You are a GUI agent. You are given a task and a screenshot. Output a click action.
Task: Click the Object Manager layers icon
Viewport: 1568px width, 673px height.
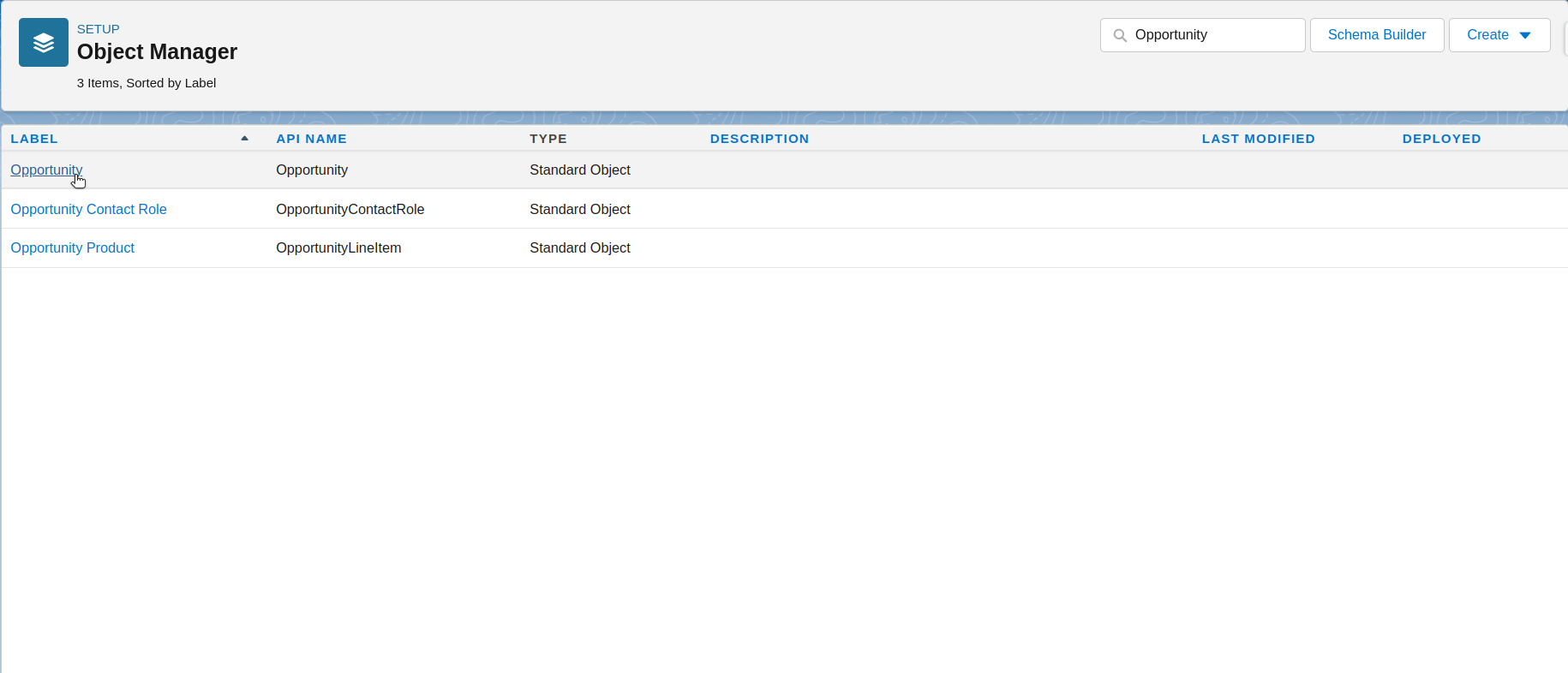(44, 42)
